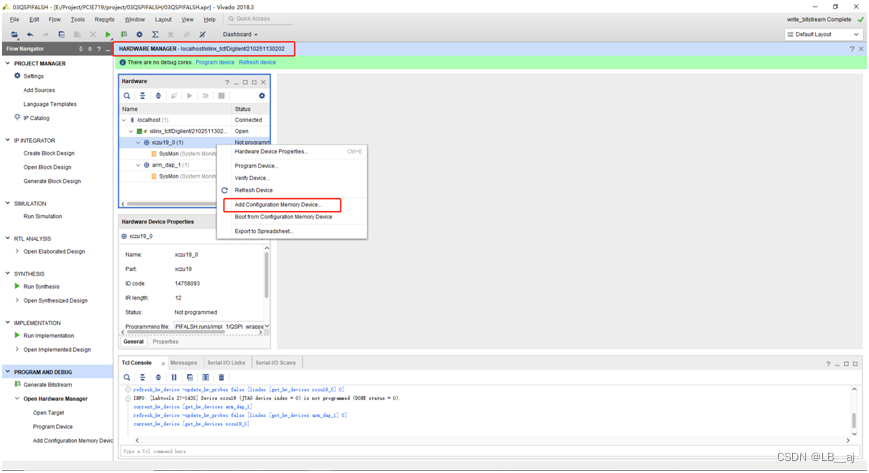
Task: Click Run Simulation in Flow Navigator
Action: [43, 216]
